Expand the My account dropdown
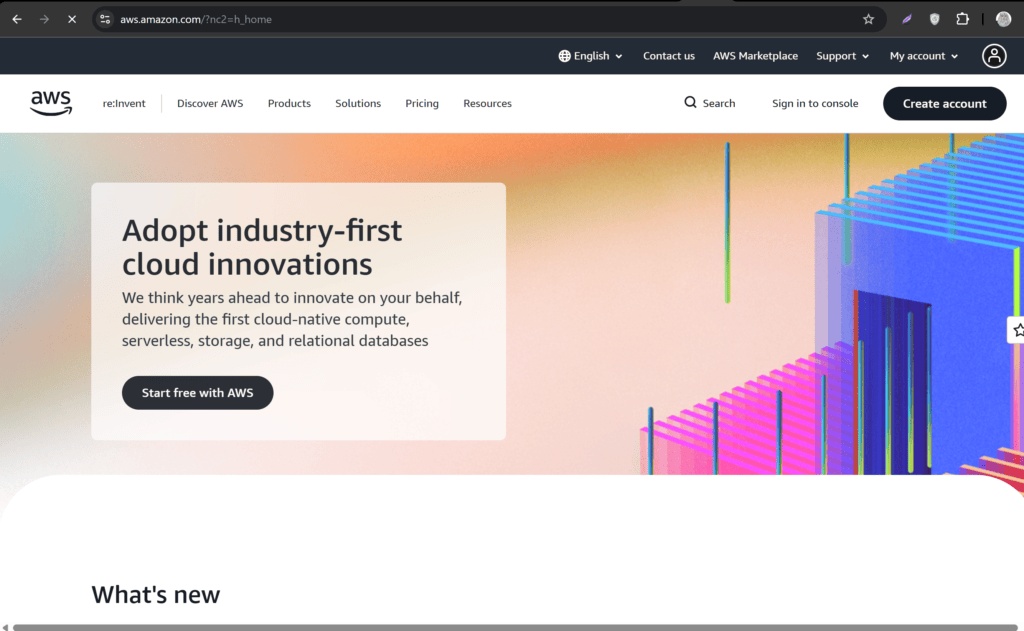 [x=923, y=56]
